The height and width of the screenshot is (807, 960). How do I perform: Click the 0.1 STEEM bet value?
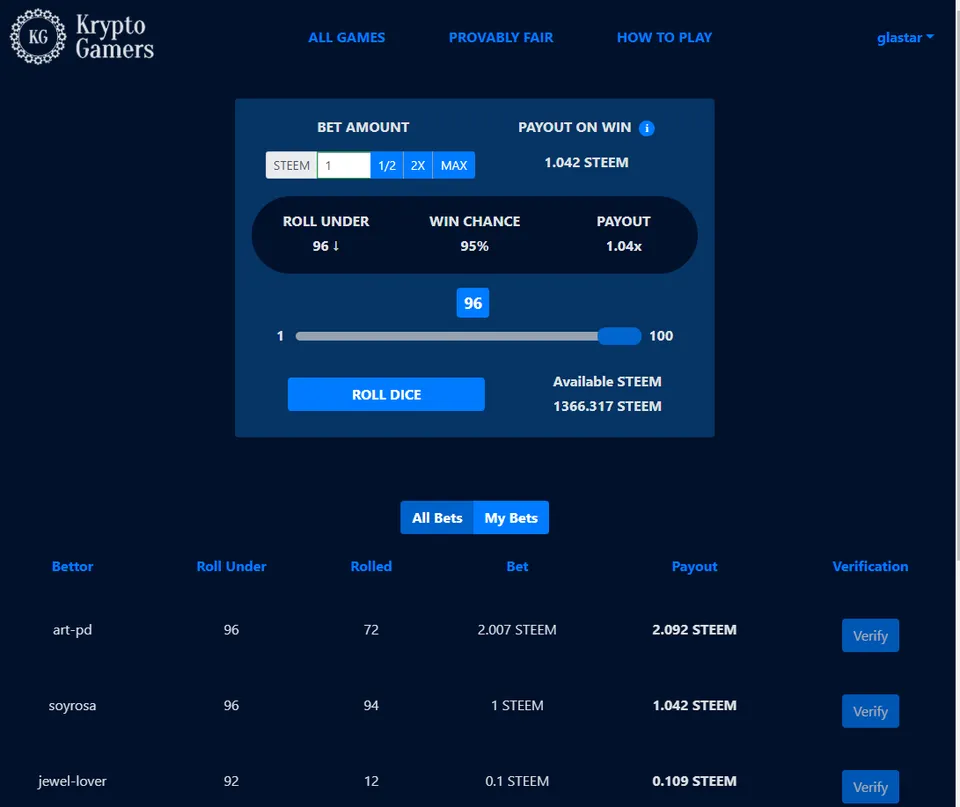517,781
